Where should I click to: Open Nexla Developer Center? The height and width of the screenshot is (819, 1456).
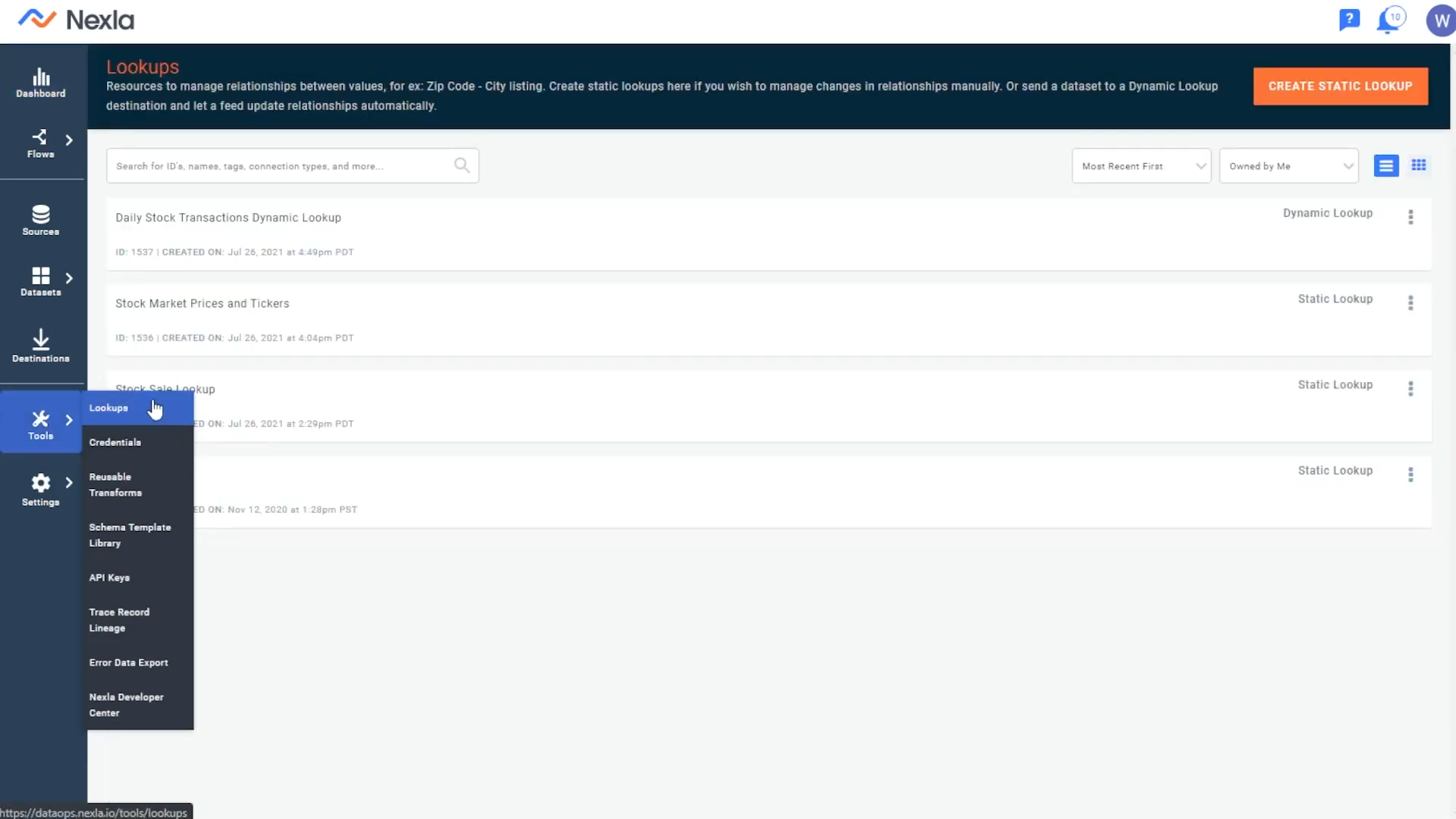click(127, 704)
